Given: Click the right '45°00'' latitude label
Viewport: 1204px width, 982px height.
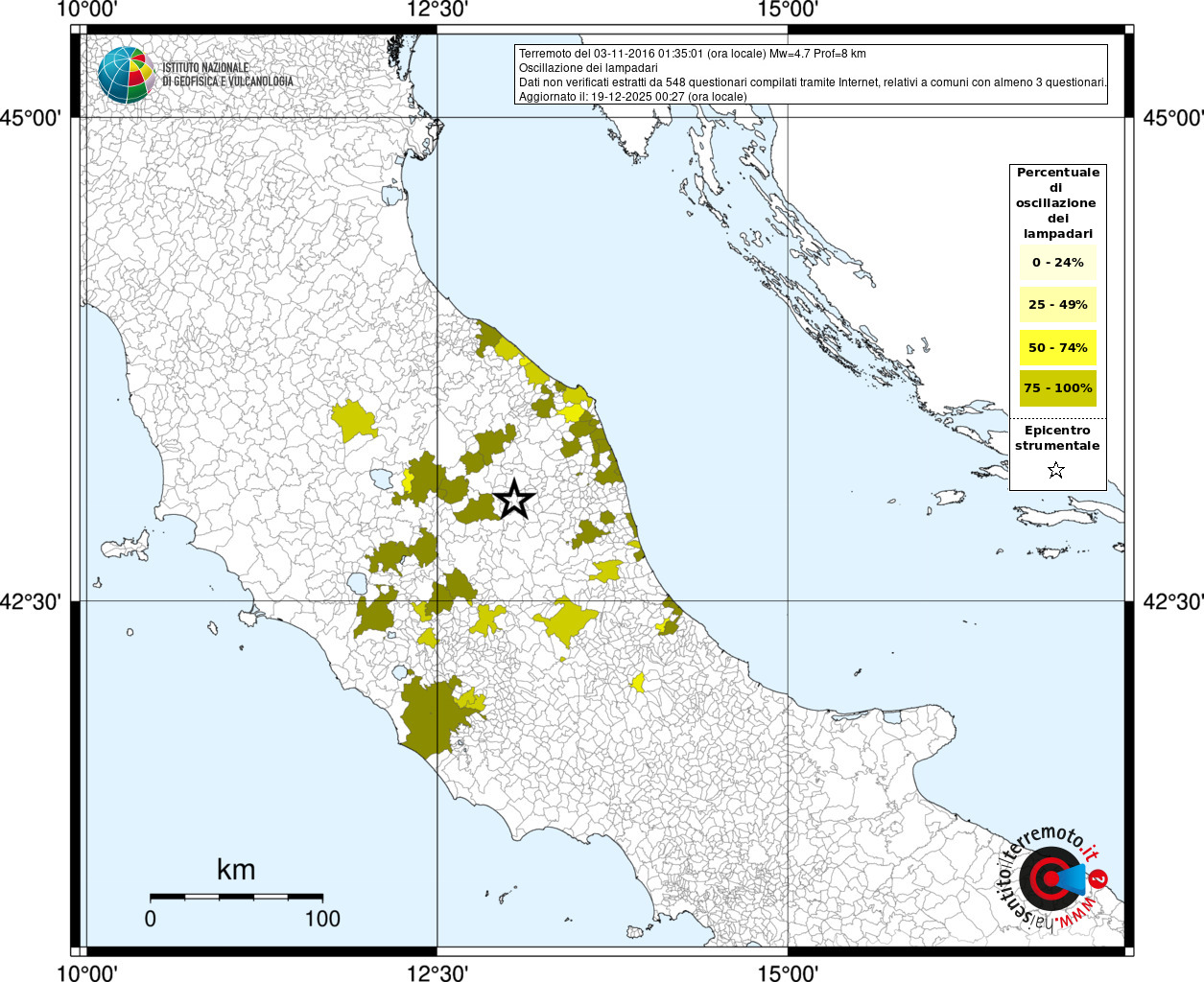Looking at the screenshot, I should (x=1172, y=118).
